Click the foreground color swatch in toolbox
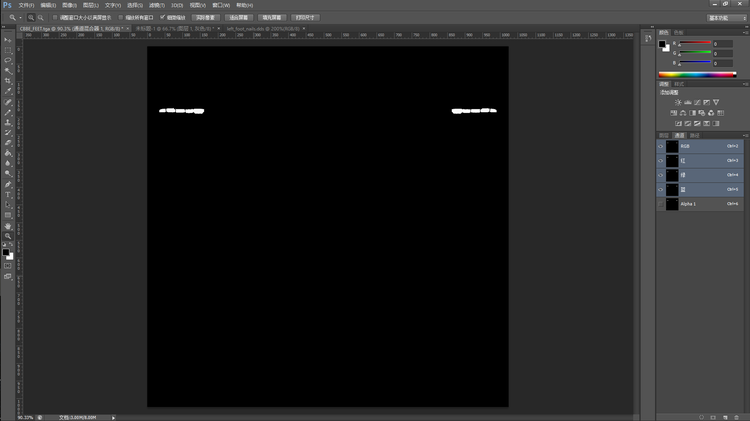Viewport: 750px width, 421px height. pyautogui.click(x=6, y=252)
